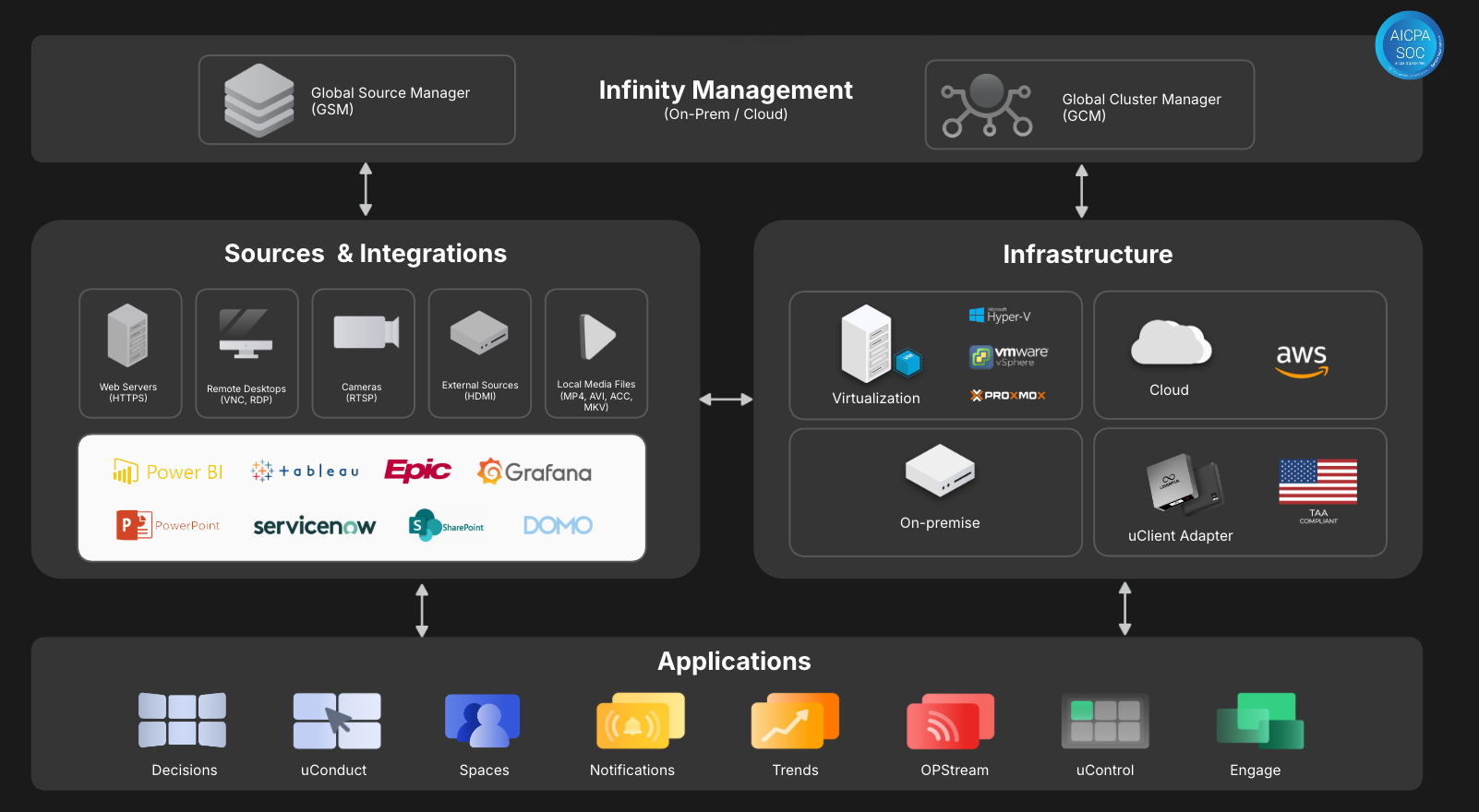Select the External Sources (HDMI) icon
Viewport: 1479px width, 812px height.
point(479,333)
